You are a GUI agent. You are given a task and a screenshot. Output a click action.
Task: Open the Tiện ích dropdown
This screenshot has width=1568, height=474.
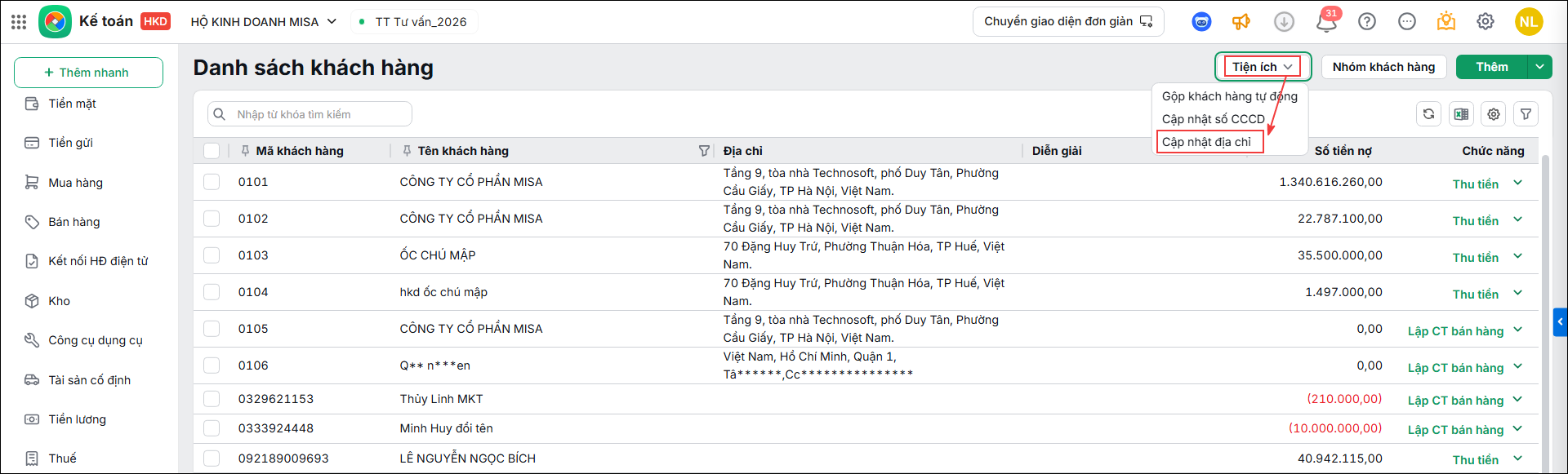tap(1263, 67)
